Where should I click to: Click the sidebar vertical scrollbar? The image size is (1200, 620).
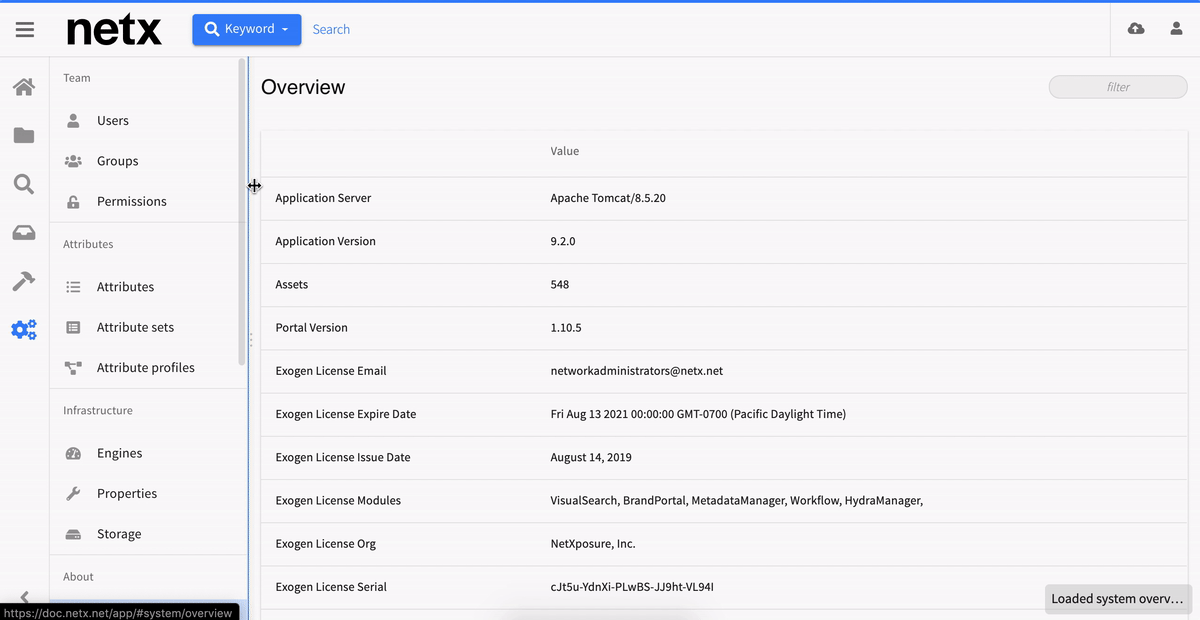242,210
